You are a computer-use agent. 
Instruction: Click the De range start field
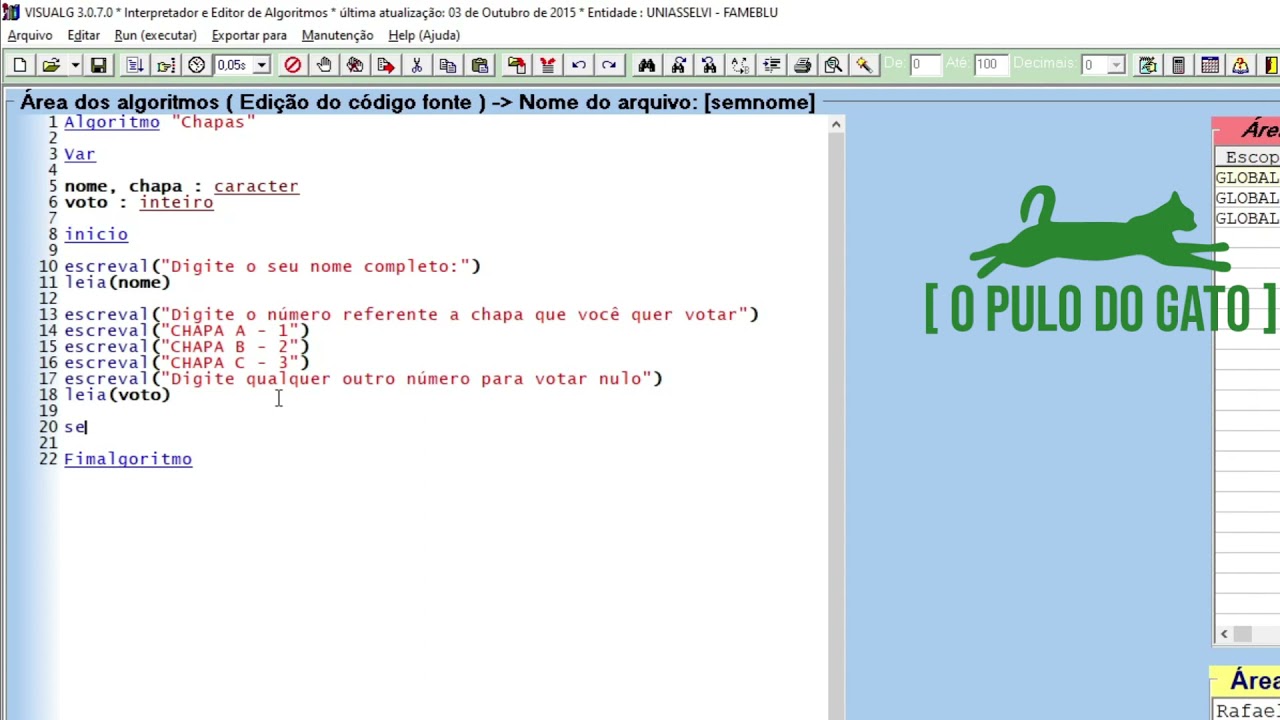[x=925, y=65]
